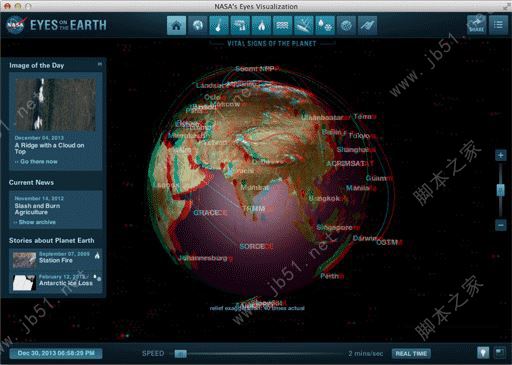Zoom out with the minus button

500,225
